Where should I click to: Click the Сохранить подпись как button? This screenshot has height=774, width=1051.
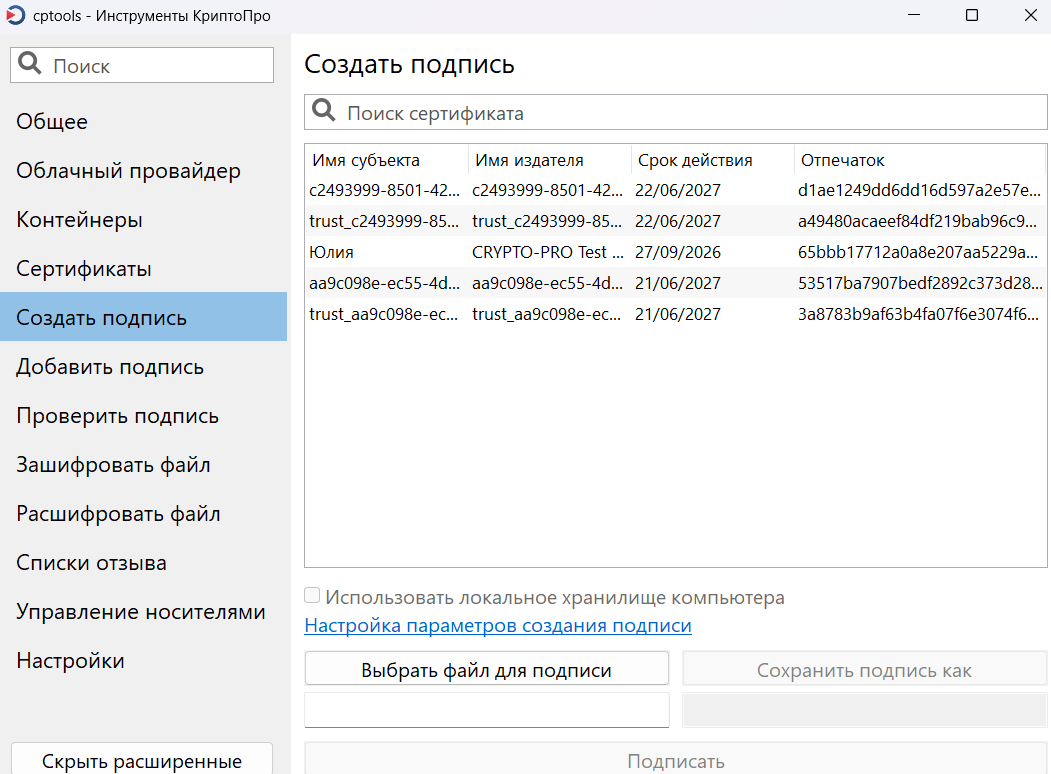pos(864,669)
